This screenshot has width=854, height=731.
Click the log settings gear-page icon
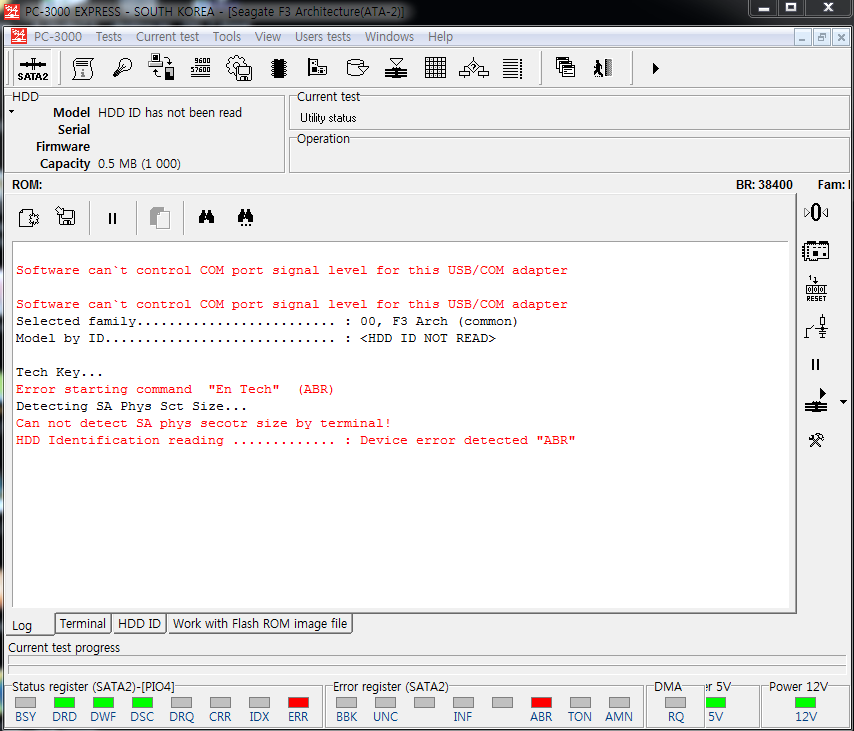[x=28, y=218]
